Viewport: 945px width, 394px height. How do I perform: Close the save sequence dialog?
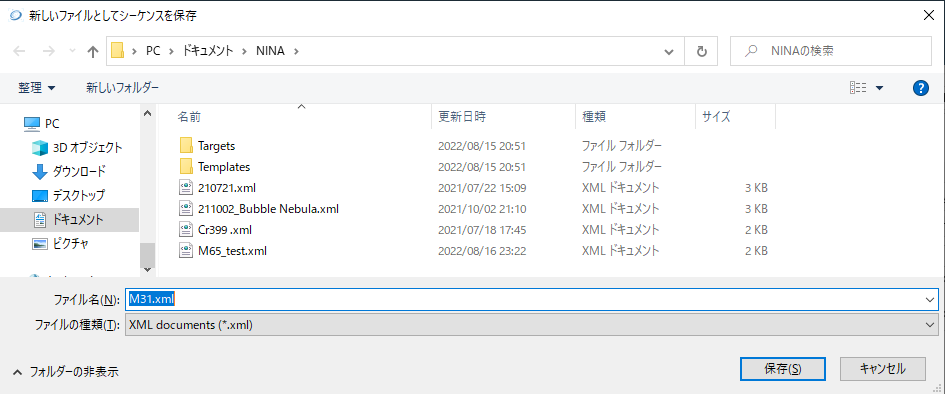(x=929, y=15)
